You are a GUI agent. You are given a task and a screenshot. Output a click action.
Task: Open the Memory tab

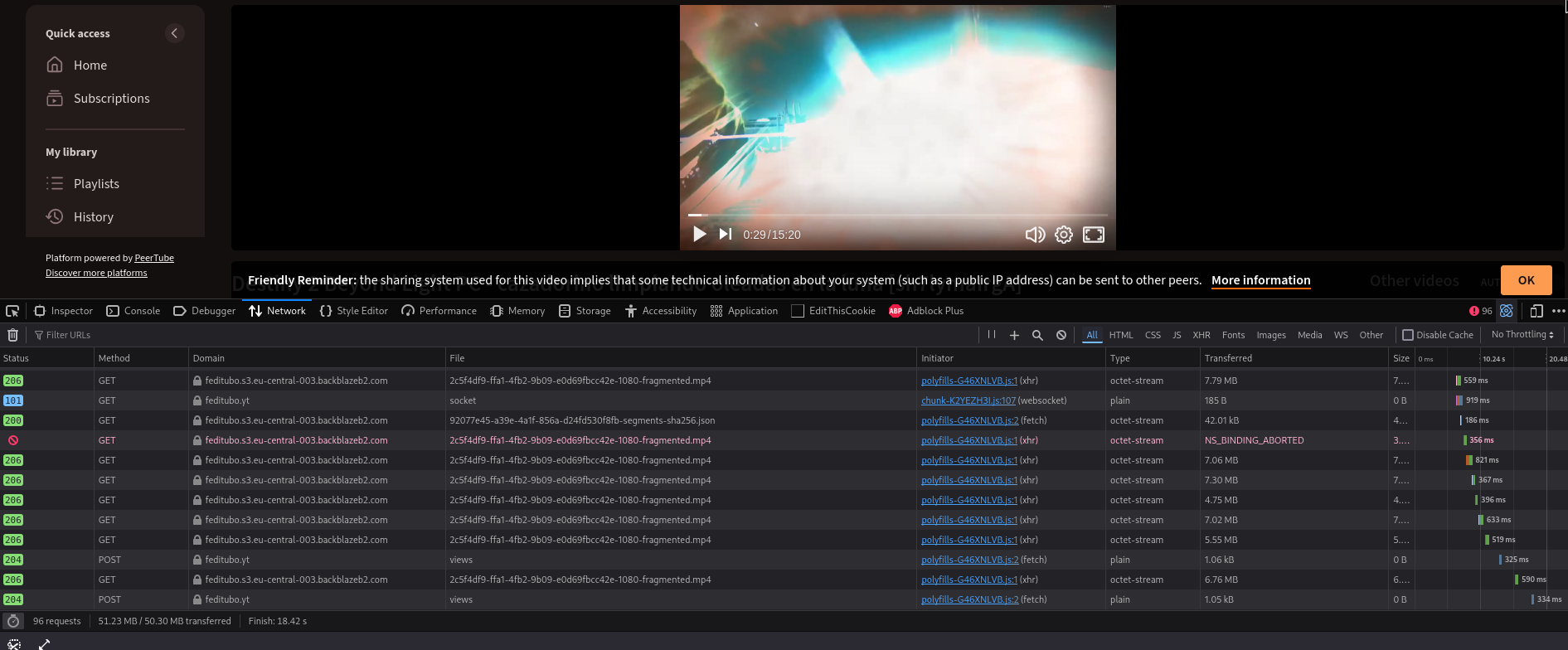(517, 311)
